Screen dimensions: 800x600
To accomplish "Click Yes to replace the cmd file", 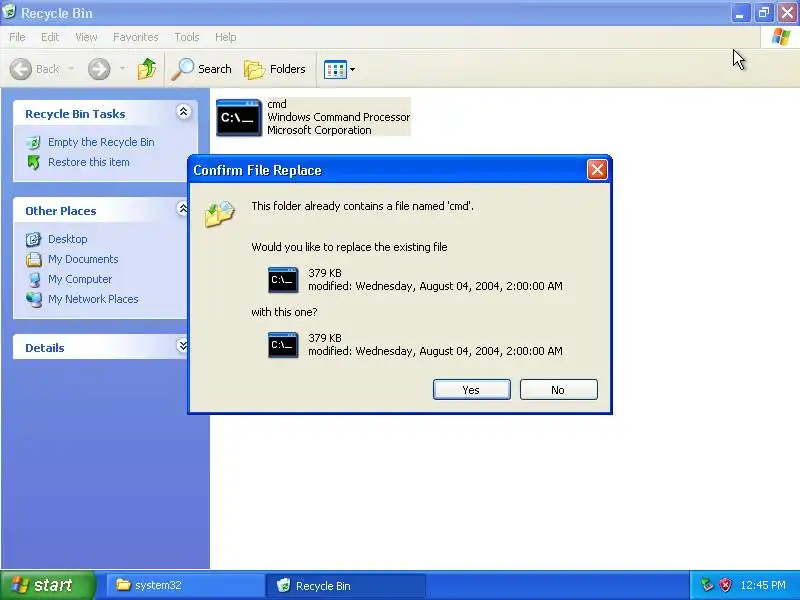I will click(x=471, y=390).
